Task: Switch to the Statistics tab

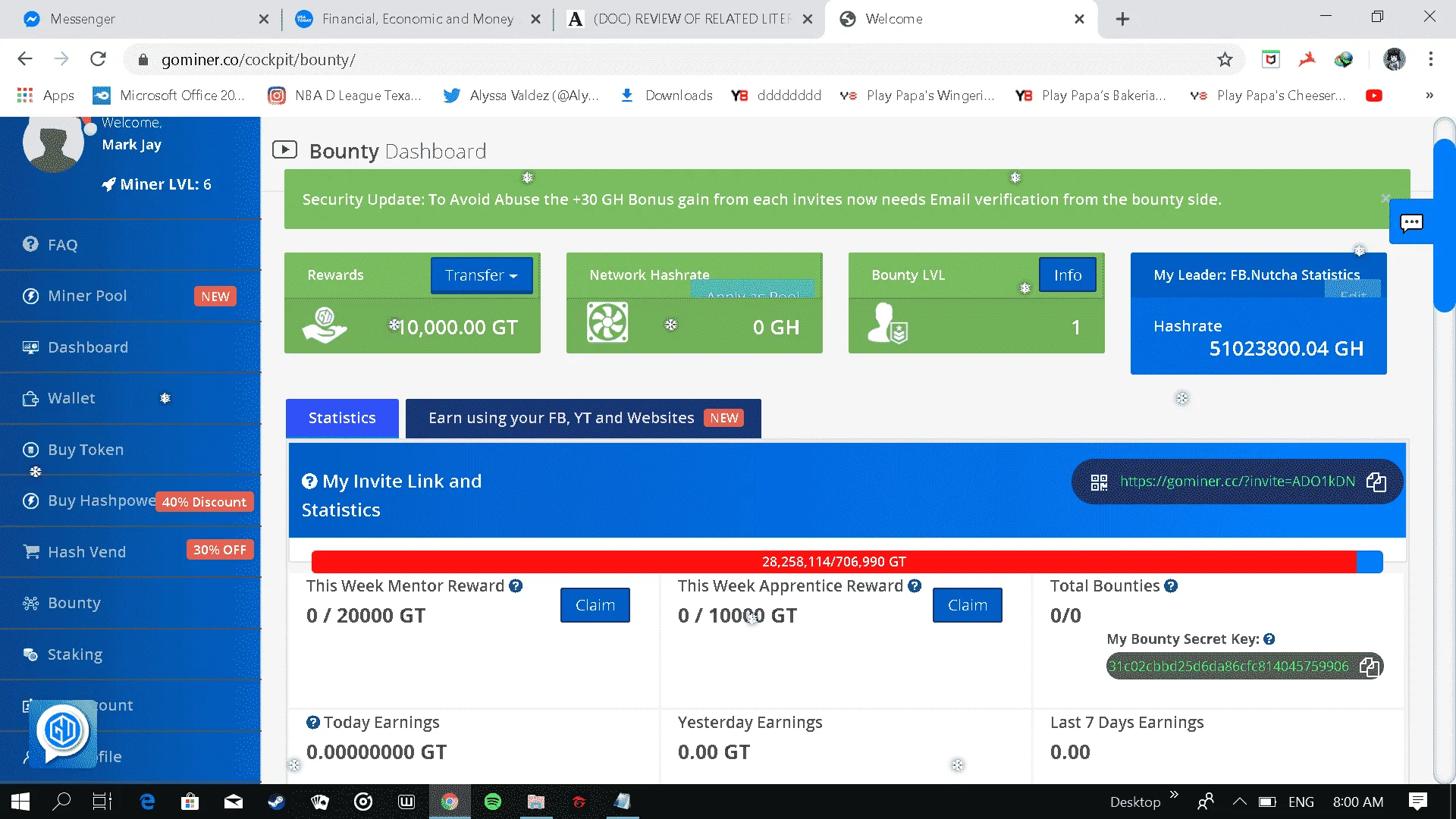Action: [342, 418]
